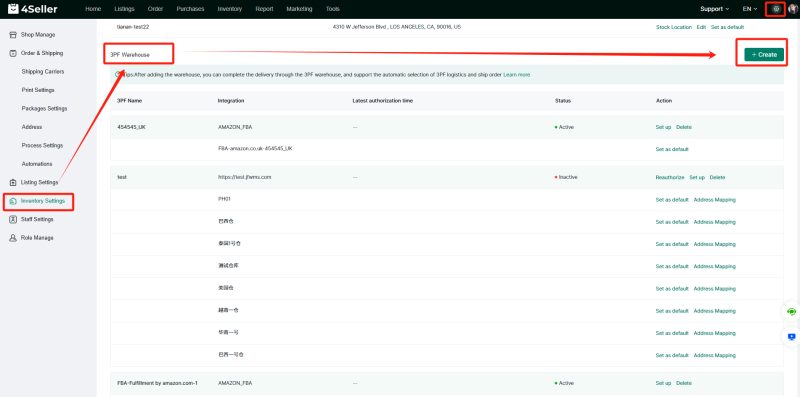Set tianan-test22 warehouse as default
The height and width of the screenshot is (397, 800).
point(727,27)
